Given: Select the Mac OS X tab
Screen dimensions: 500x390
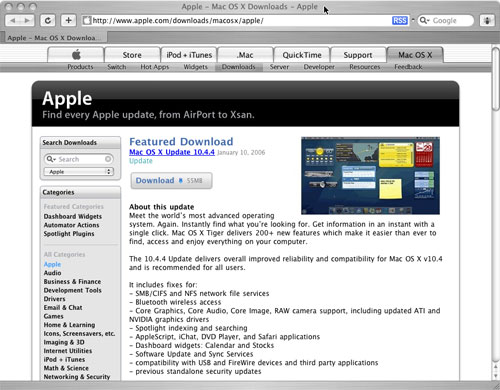Looking at the screenshot, I should click(x=415, y=55).
